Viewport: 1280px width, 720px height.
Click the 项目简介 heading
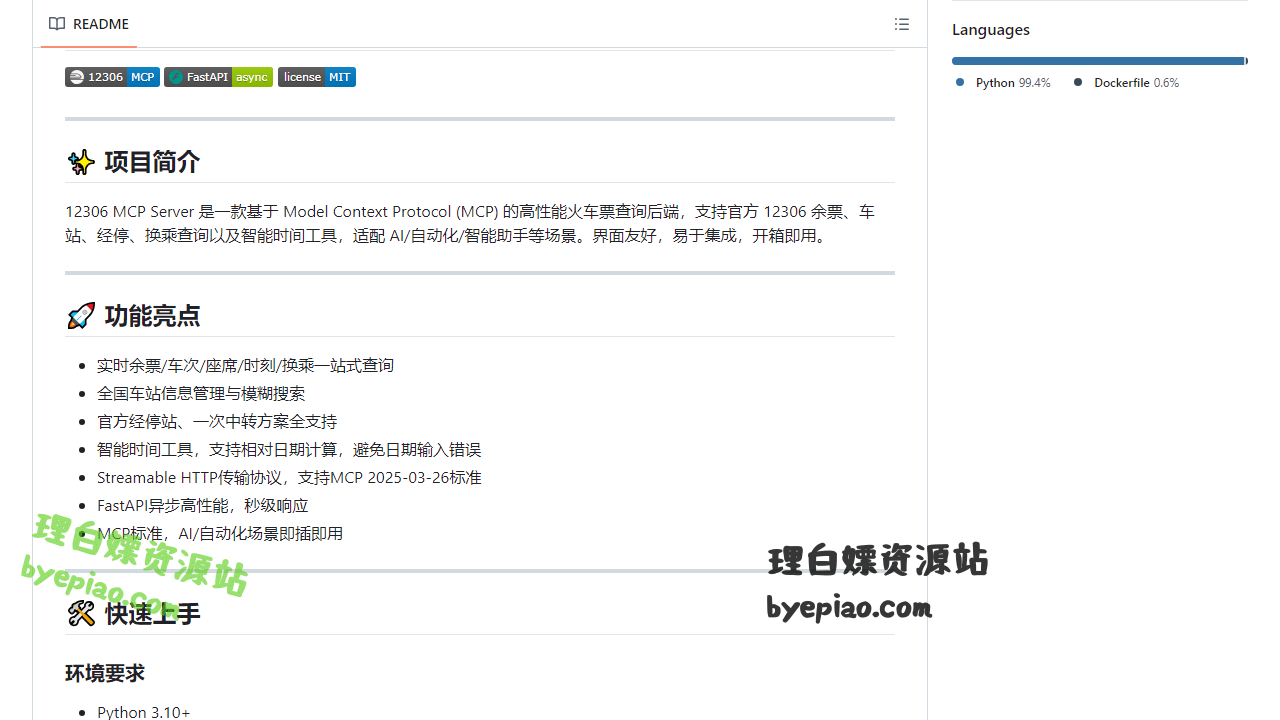point(152,162)
